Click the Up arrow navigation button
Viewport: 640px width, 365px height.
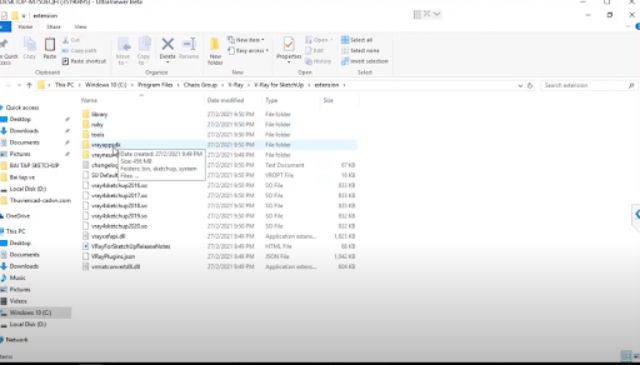[x=29, y=85]
